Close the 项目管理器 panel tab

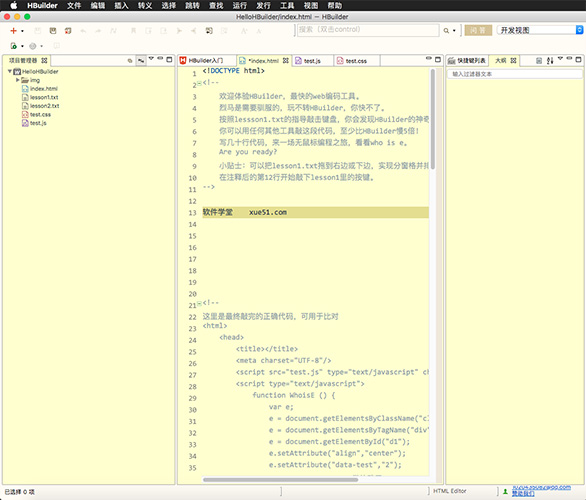click(44, 60)
